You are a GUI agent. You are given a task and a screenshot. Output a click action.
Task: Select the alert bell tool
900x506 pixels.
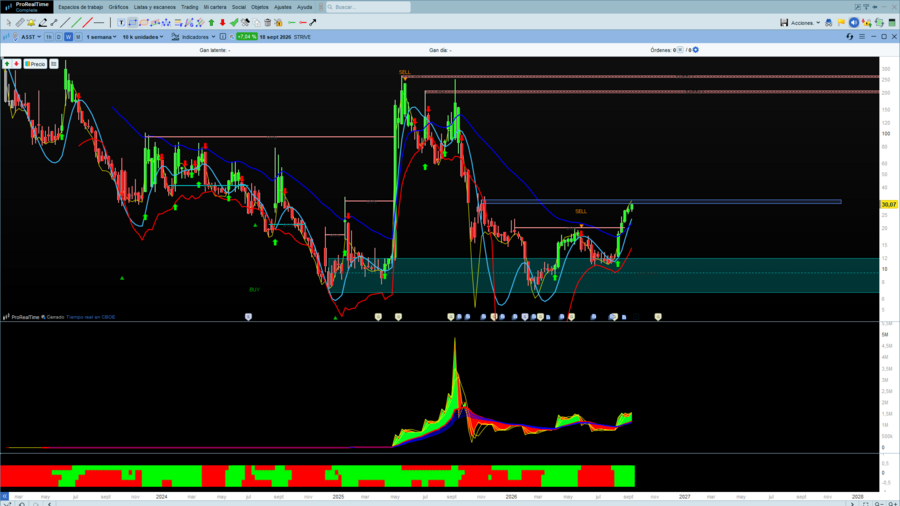click(x=31, y=22)
